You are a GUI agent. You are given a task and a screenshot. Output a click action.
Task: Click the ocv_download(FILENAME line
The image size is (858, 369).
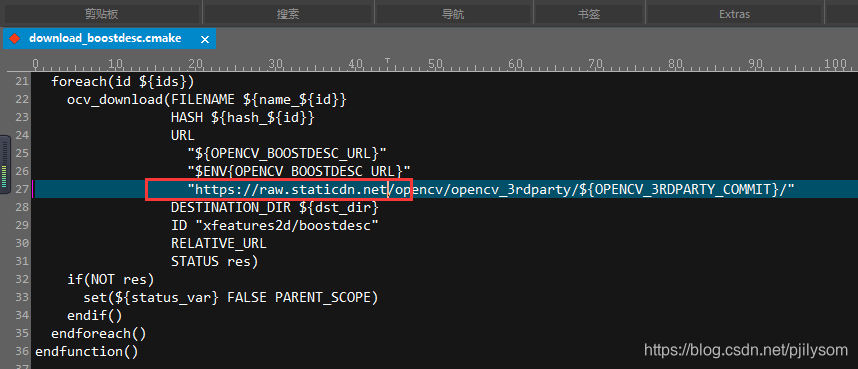(x=207, y=100)
